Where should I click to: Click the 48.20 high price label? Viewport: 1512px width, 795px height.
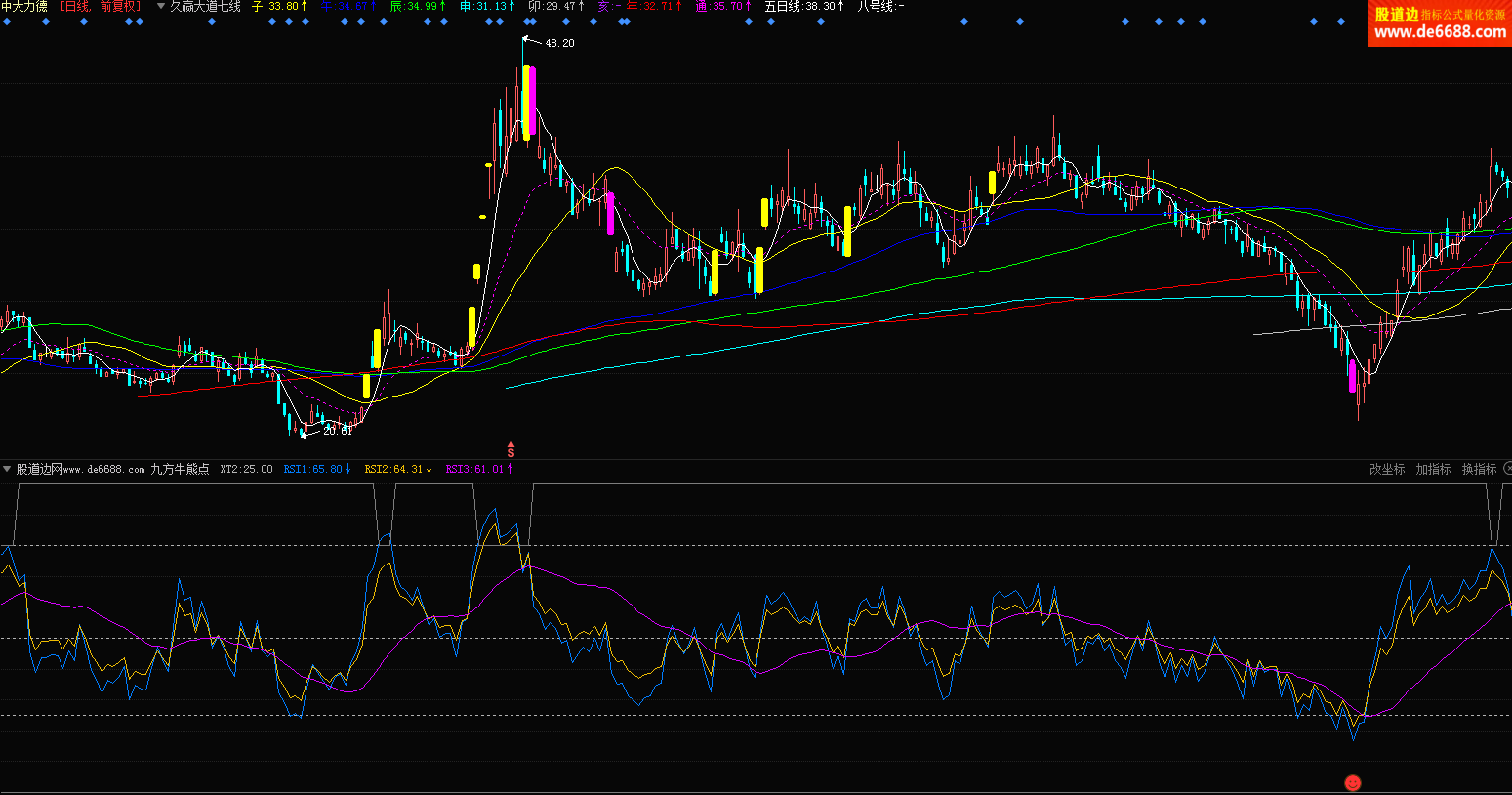pyautogui.click(x=559, y=43)
